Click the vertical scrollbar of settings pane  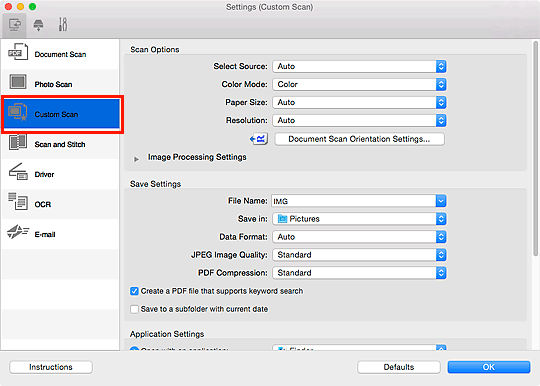535,149
